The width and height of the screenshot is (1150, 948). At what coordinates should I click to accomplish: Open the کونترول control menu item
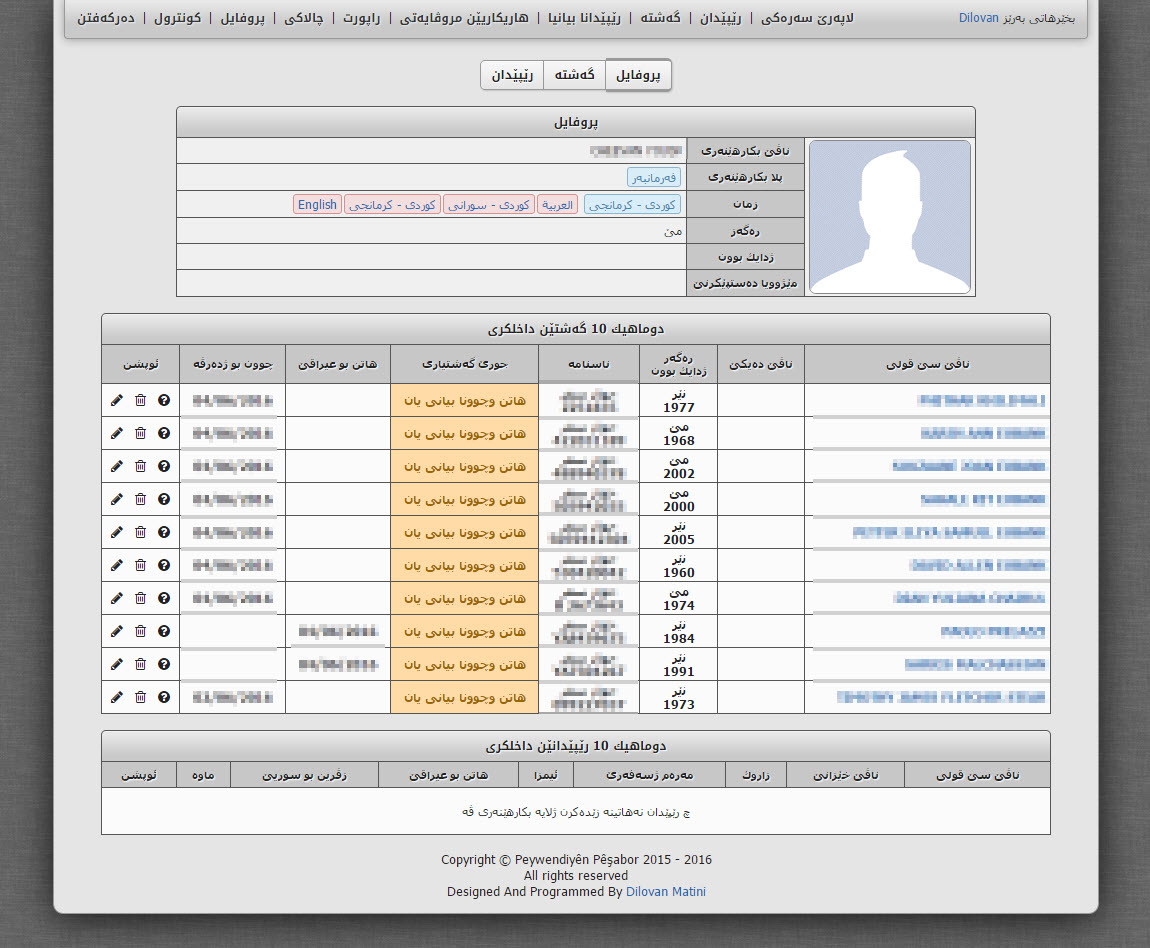click(x=177, y=18)
